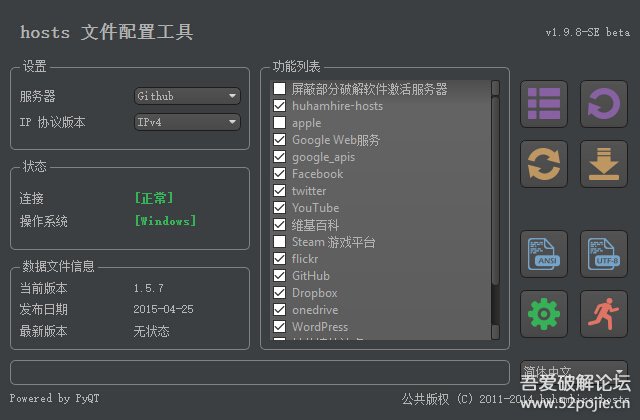Click the purple circular arrow icon

pos(604,104)
